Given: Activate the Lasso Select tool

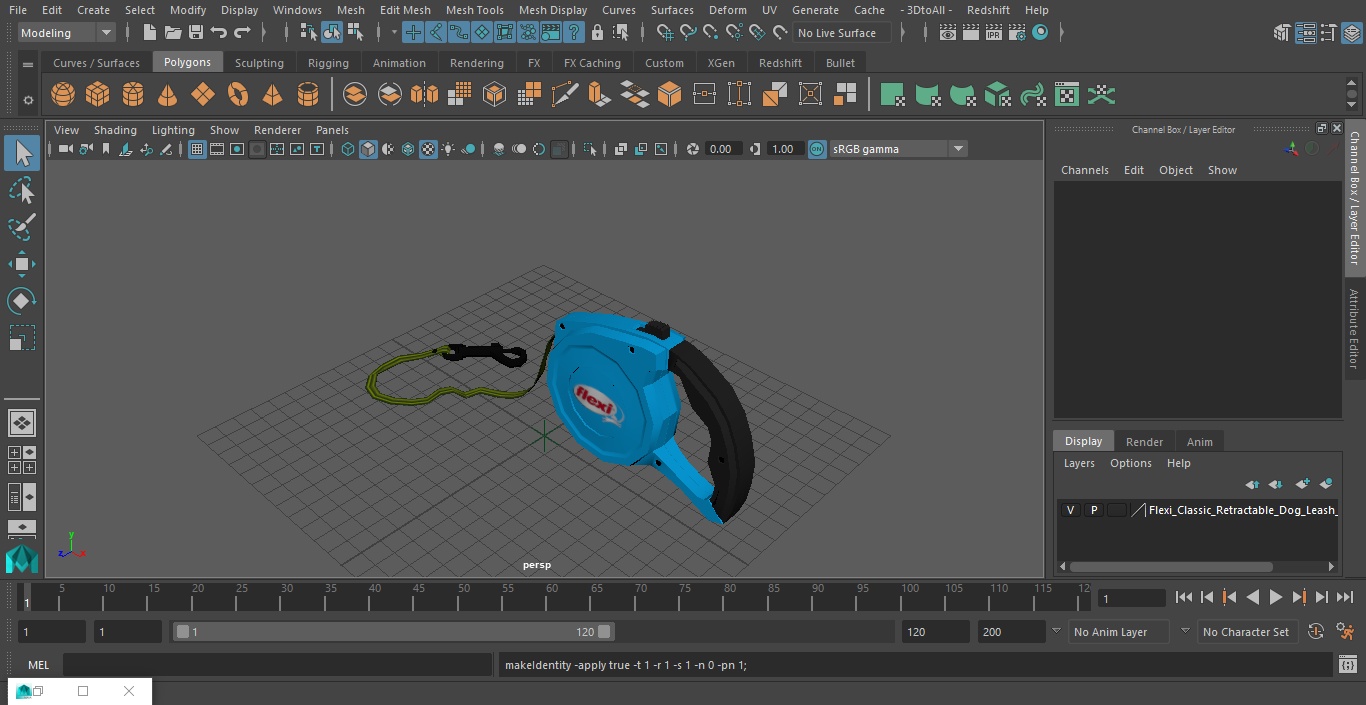Looking at the screenshot, I should point(22,190).
